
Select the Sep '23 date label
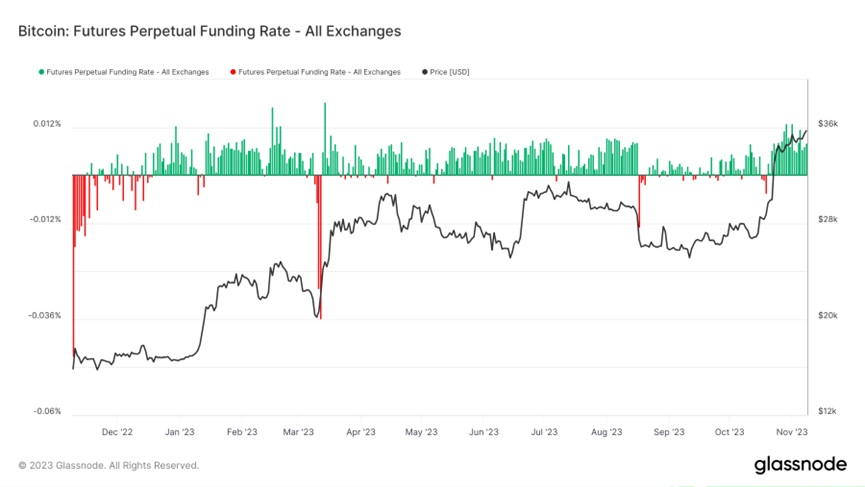click(668, 432)
